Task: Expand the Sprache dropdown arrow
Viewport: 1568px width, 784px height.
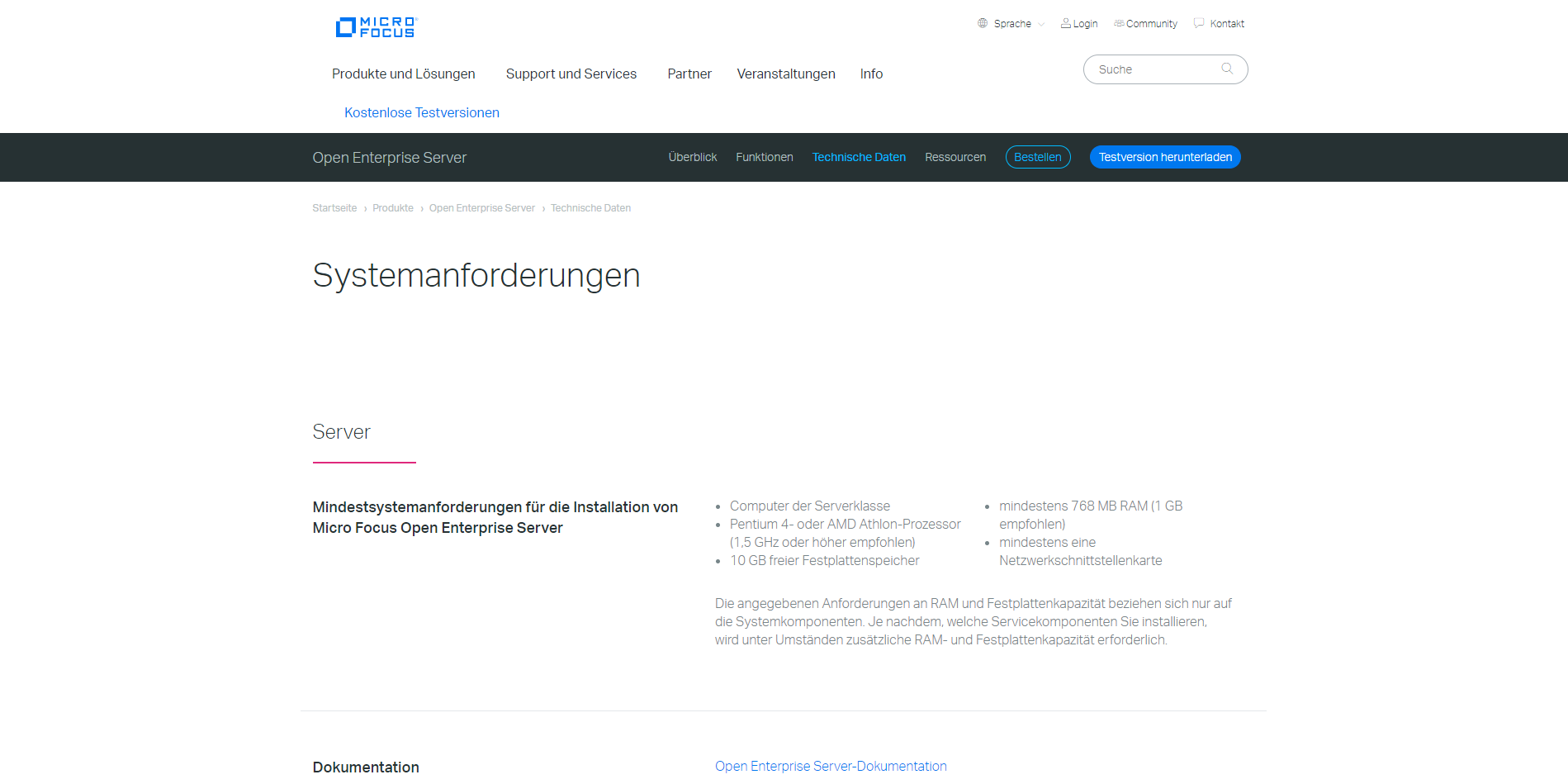Action: pos(1041,24)
